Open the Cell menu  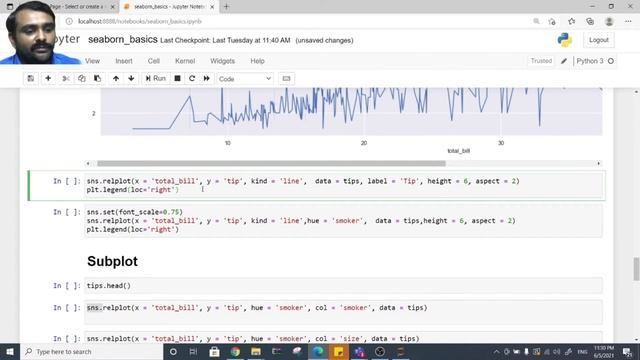[153, 61]
